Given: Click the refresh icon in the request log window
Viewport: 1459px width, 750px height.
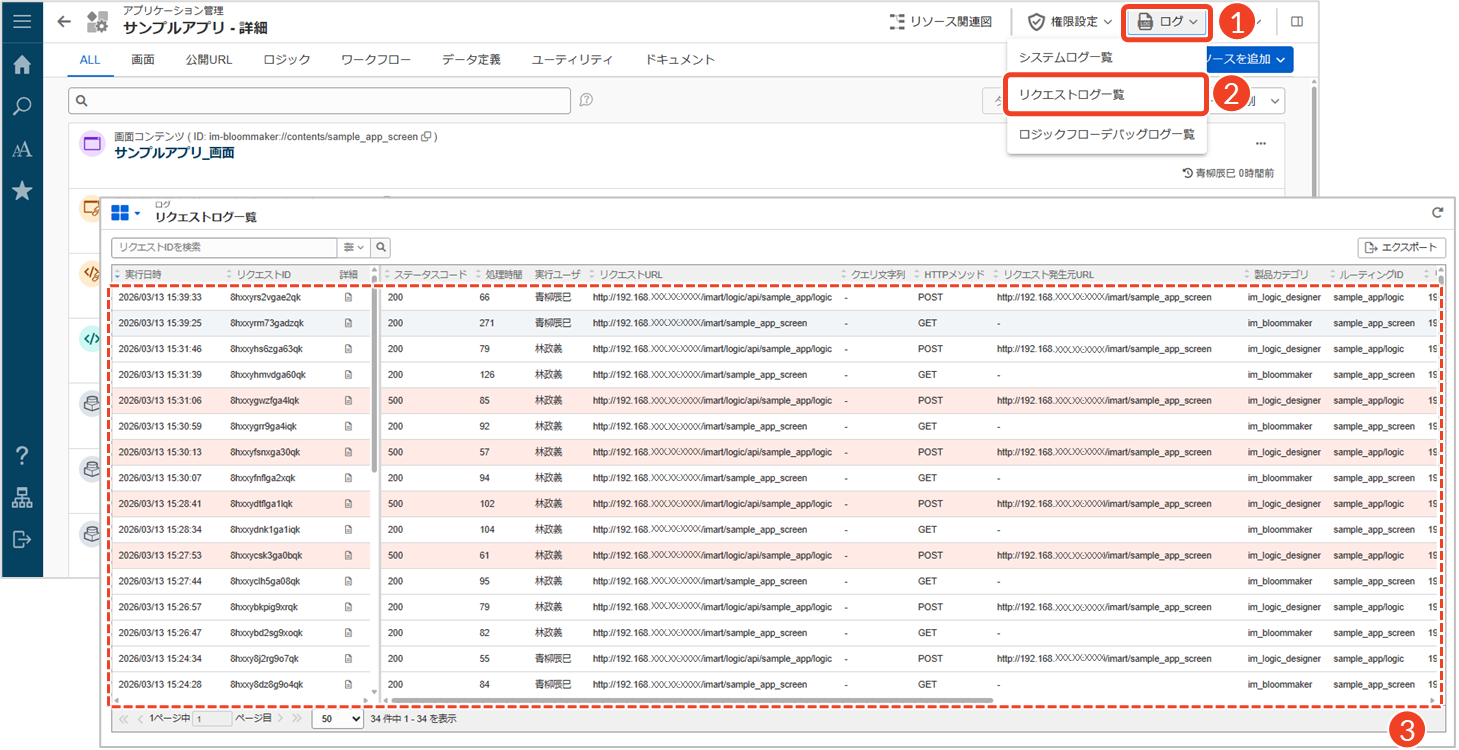Looking at the screenshot, I should point(1437,212).
